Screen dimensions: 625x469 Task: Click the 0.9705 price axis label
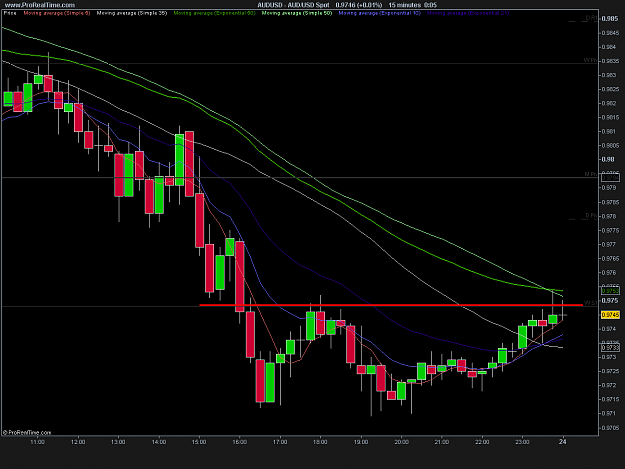click(610, 428)
